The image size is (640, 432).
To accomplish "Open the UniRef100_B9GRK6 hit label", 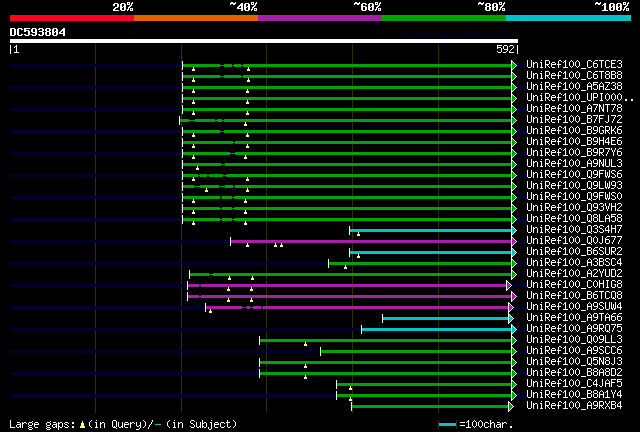I will point(574,131).
